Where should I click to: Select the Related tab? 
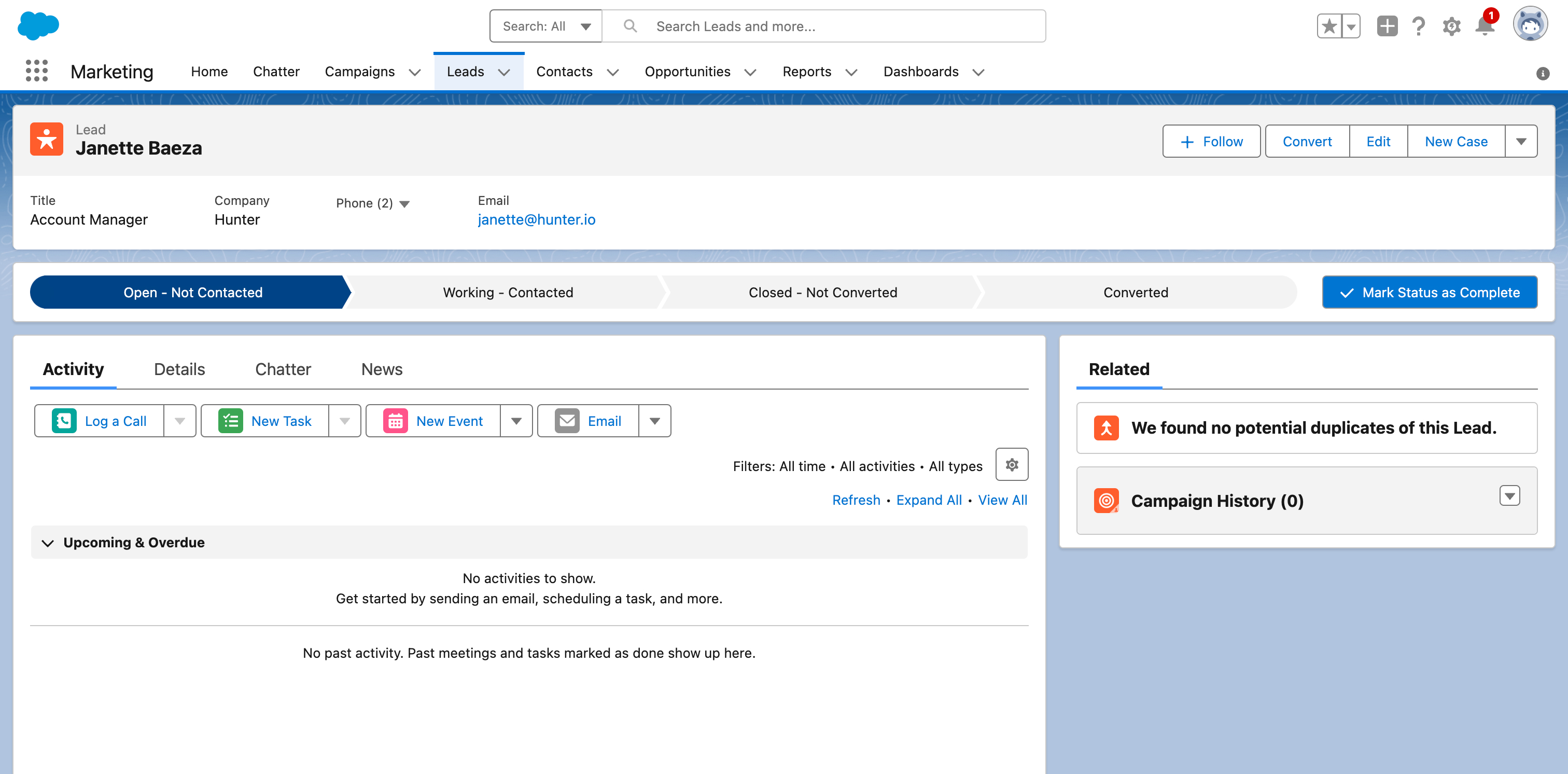point(1119,369)
